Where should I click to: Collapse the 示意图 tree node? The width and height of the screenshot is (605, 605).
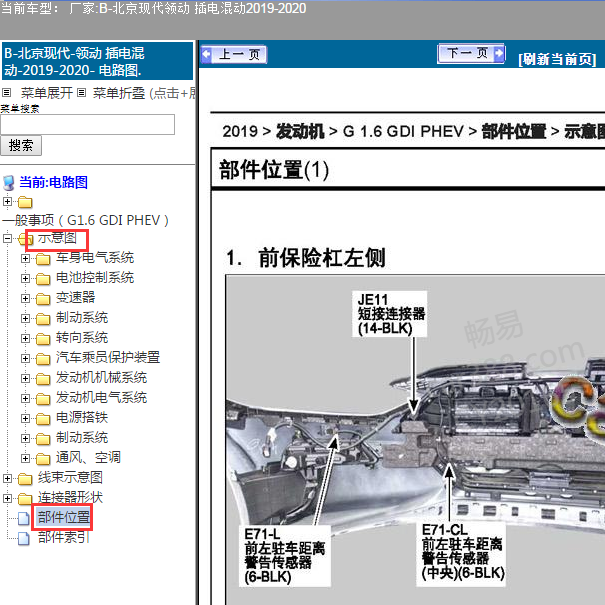(x=7, y=239)
